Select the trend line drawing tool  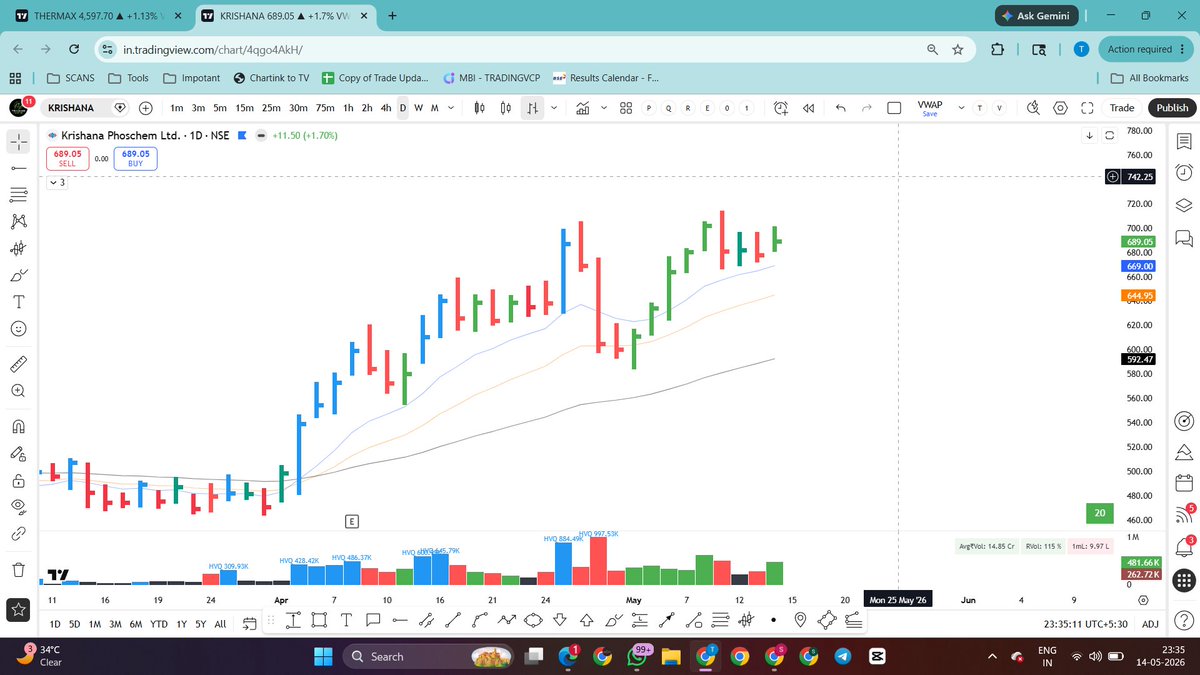pos(18,168)
